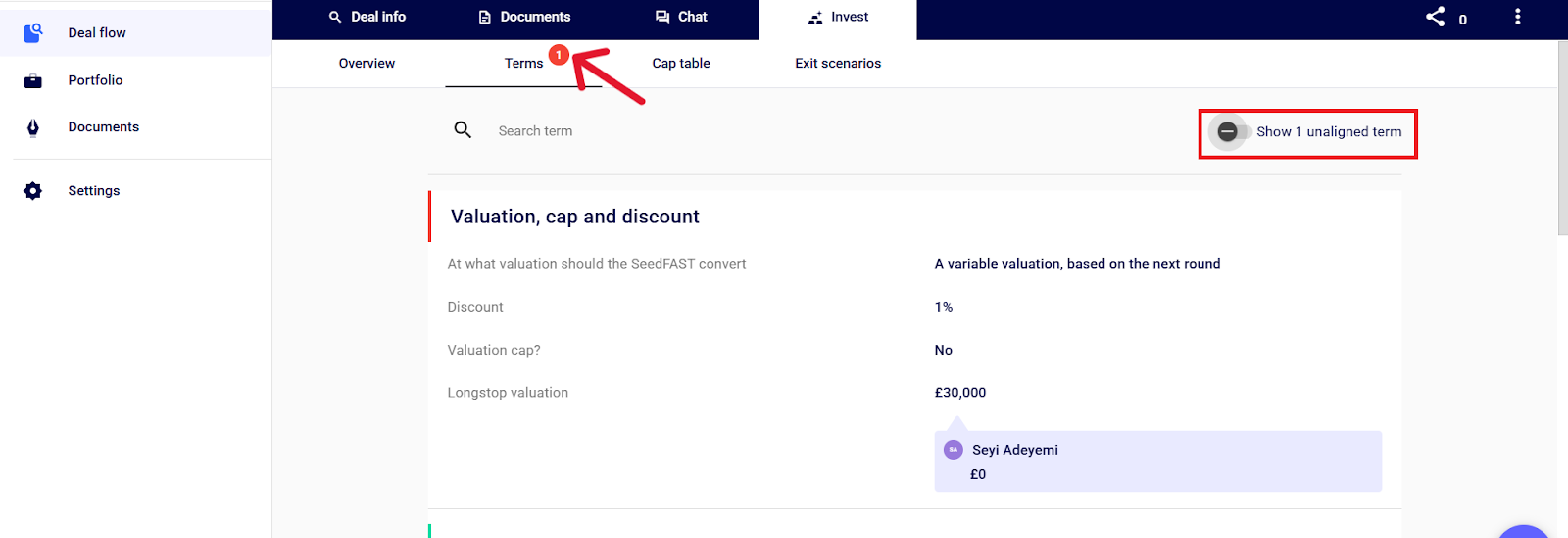1568x538 pixels.
Task: Go to the Overview sub-tab
Action: click(367, 64)
